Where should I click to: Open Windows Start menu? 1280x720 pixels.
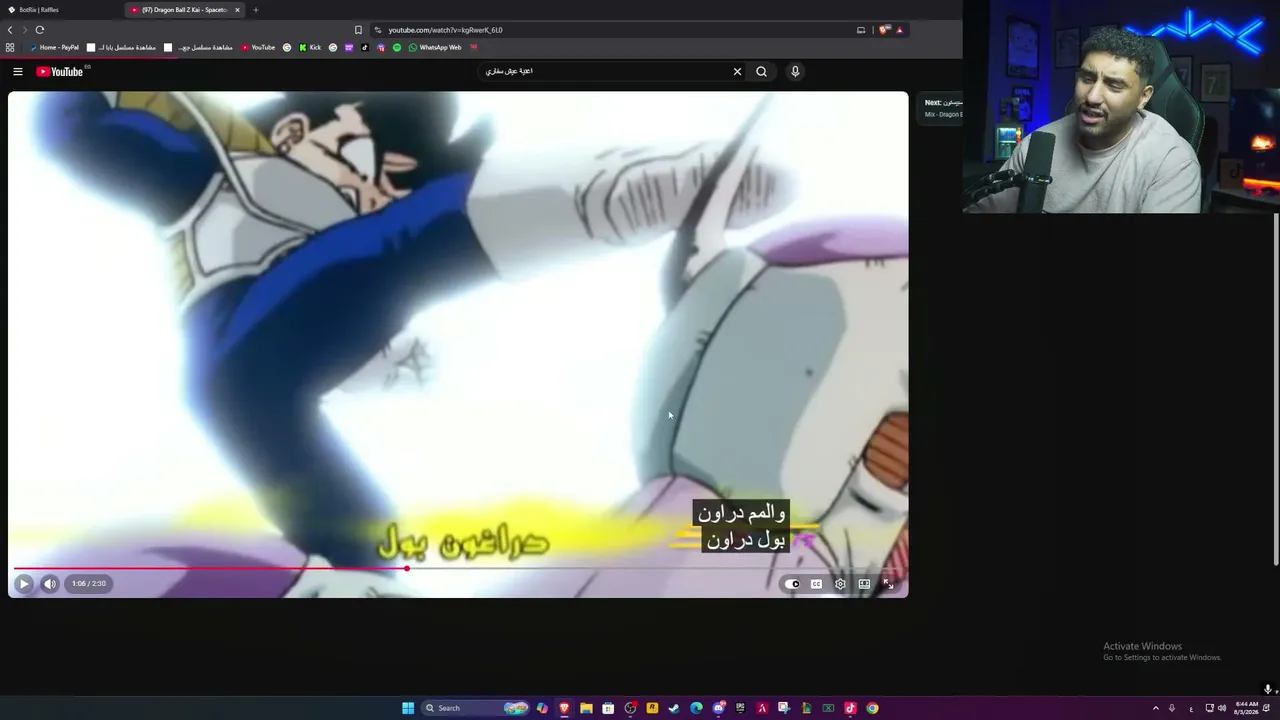point(408,708)
